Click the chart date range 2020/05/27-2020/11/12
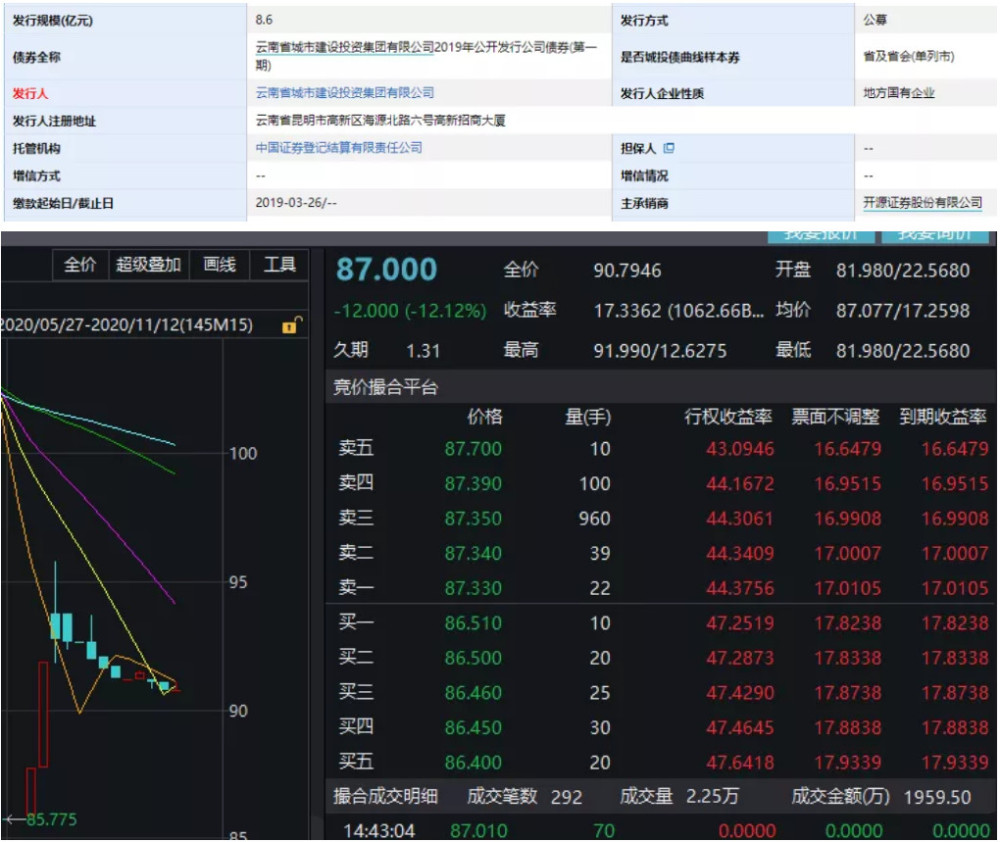Screen dimensions: 1000x842 click(x=128, y=325)
